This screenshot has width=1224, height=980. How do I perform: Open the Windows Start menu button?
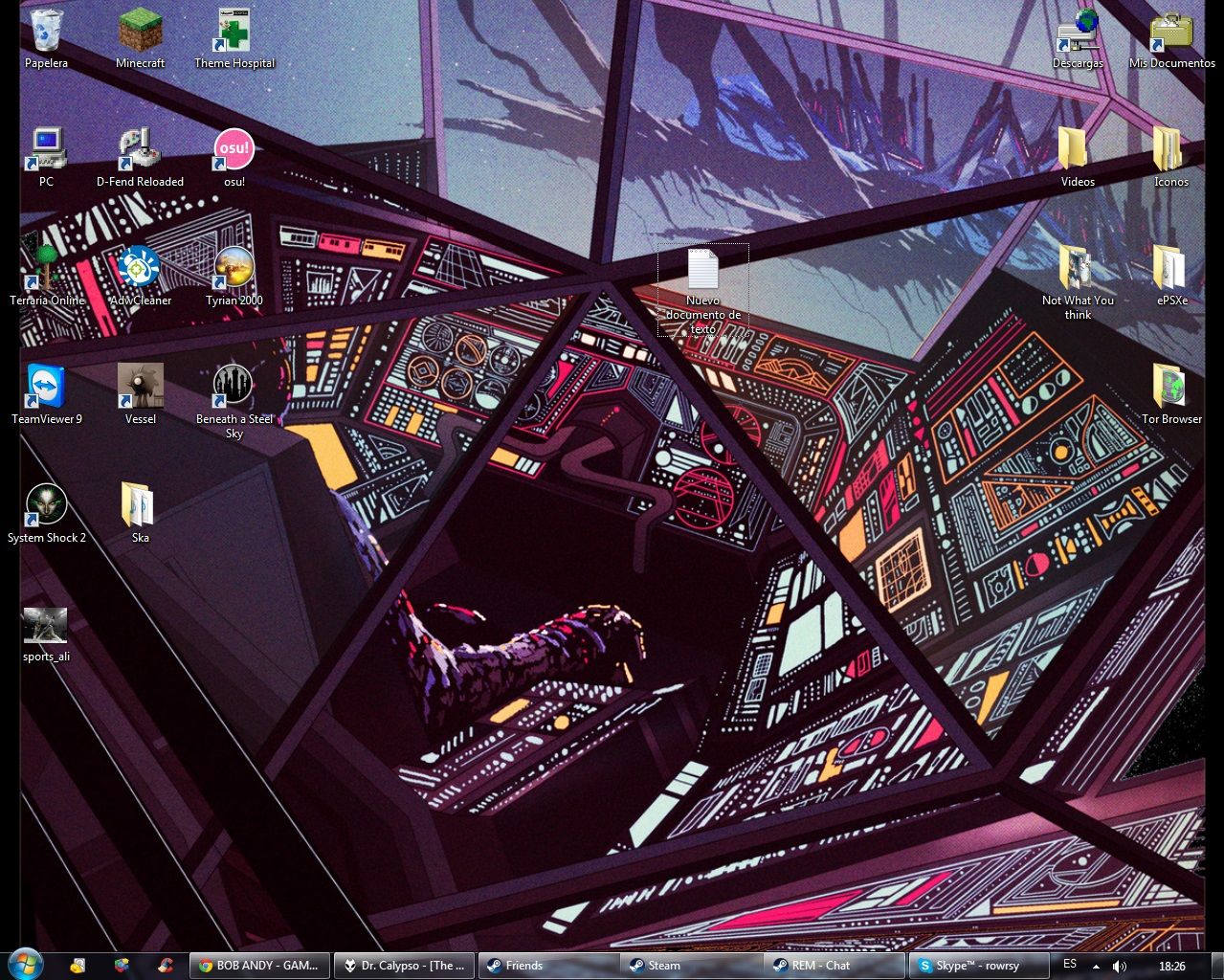point(24,964)
